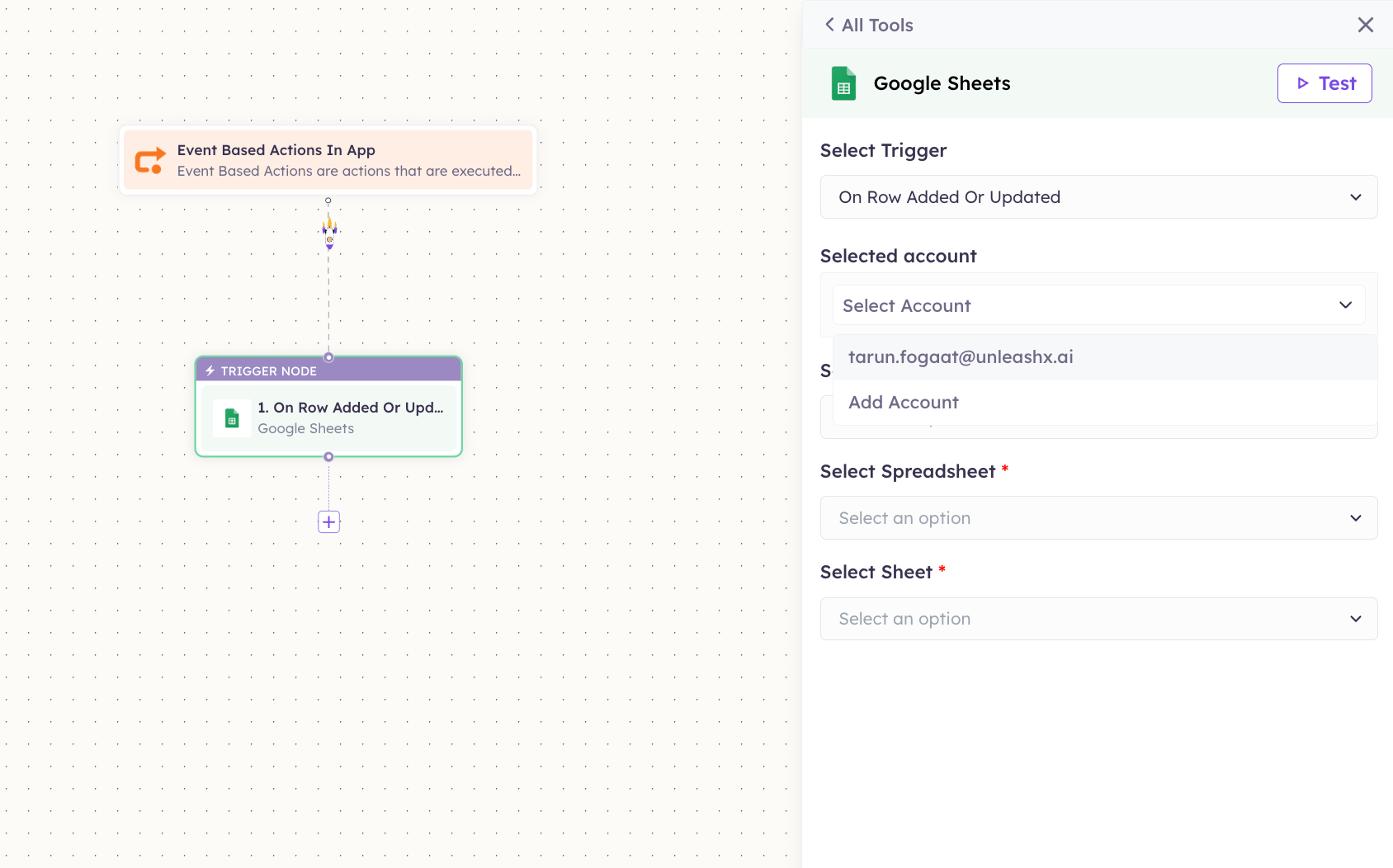Screen dimensions: 1393x868
Task: Select the On Row Added Or Updated node
Action: pos(328,418)
